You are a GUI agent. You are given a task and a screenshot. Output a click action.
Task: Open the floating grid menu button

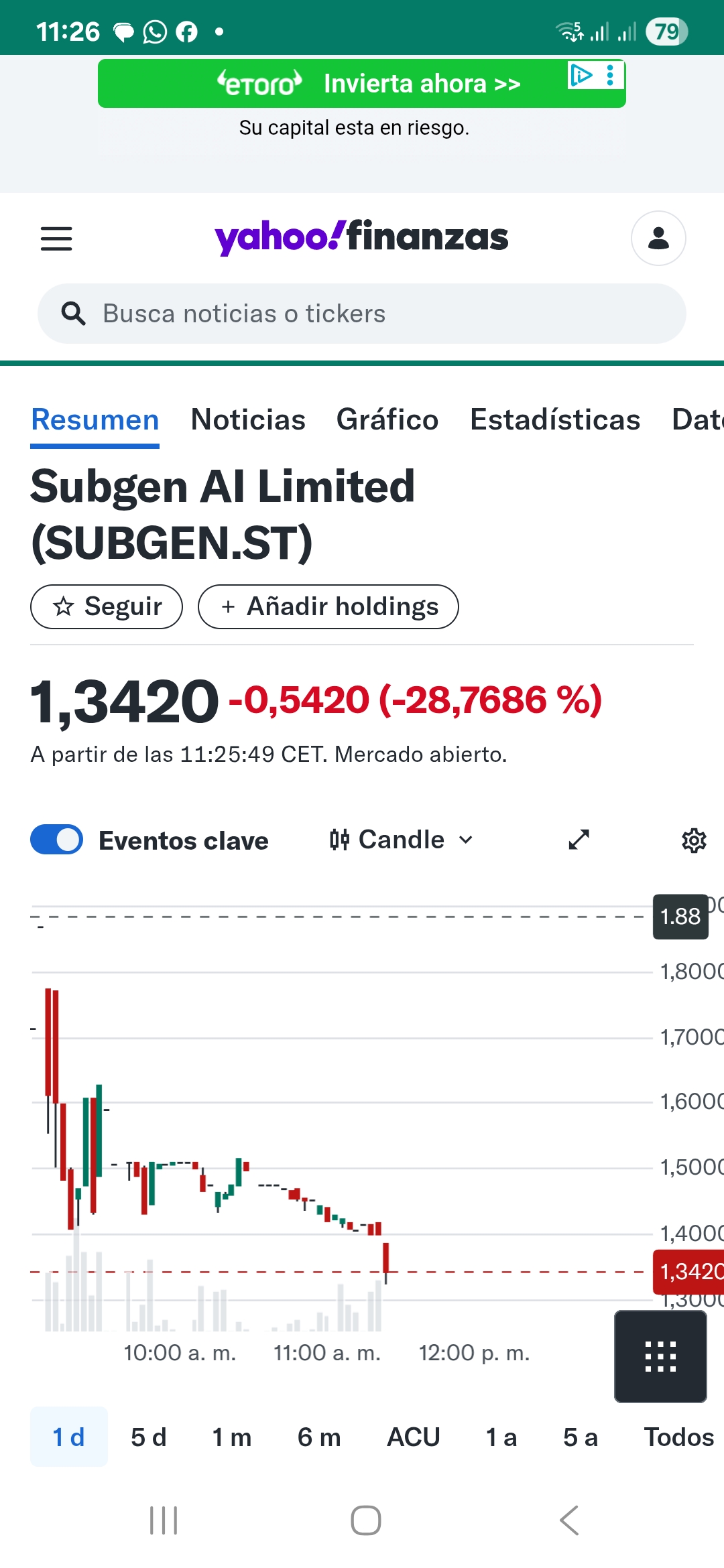(660, 1357)
